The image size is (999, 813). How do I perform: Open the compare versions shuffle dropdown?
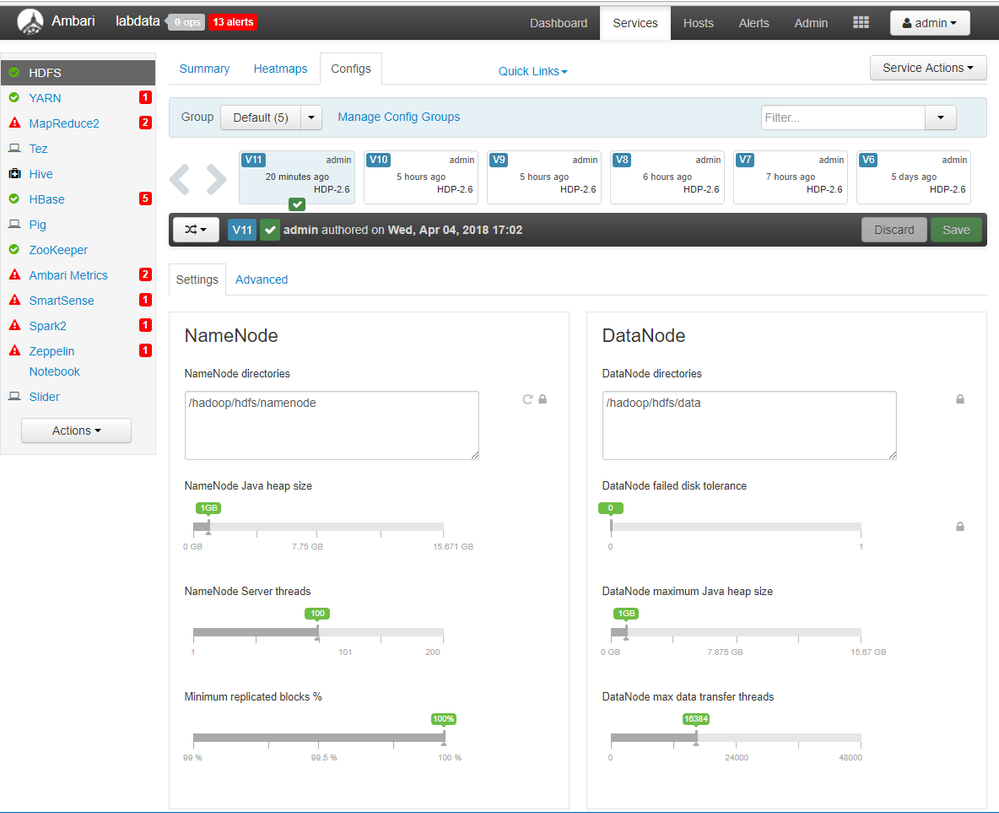click(196, 229)
